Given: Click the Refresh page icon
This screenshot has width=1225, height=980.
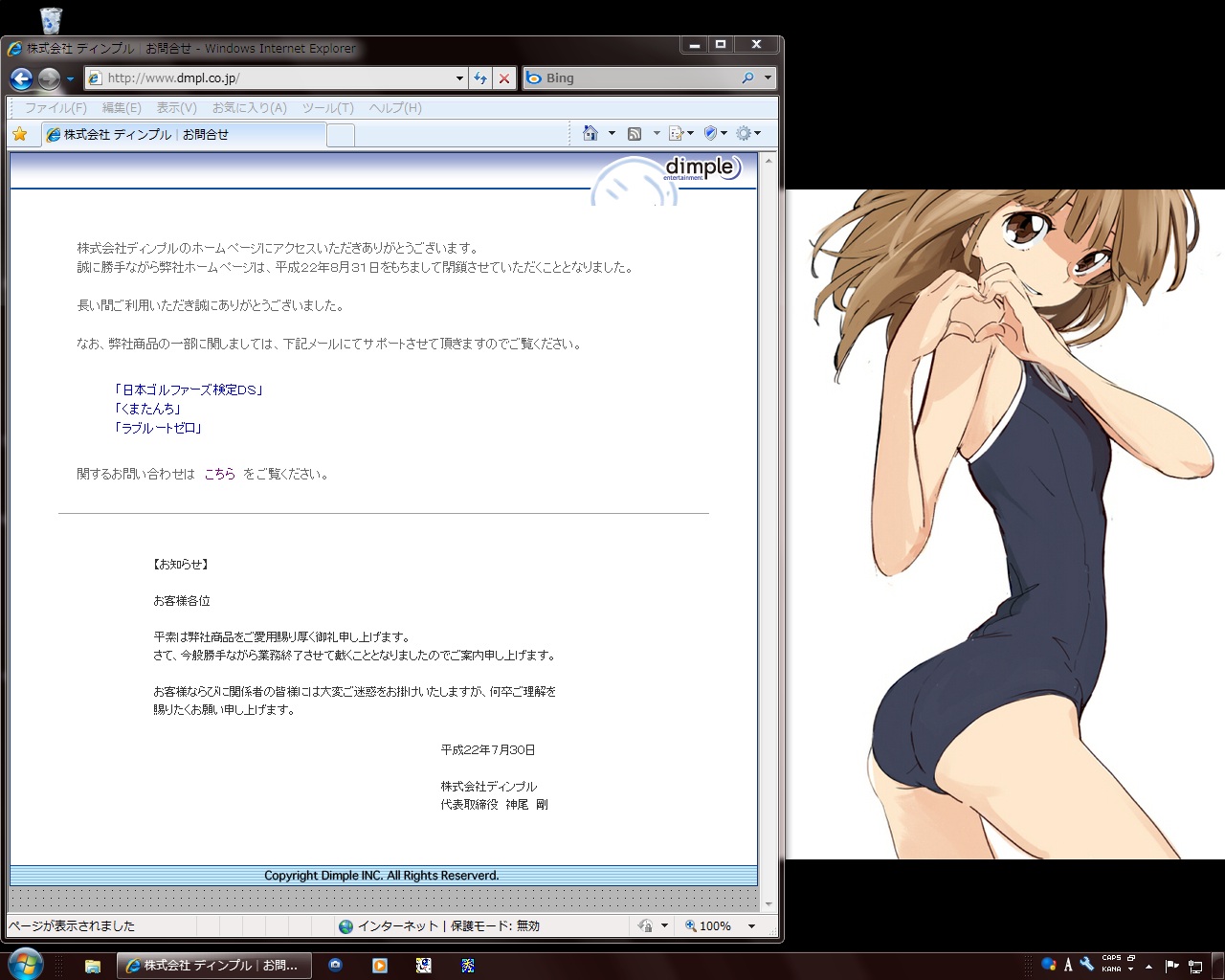Looking at the screenshot, I should coord(480,78).
